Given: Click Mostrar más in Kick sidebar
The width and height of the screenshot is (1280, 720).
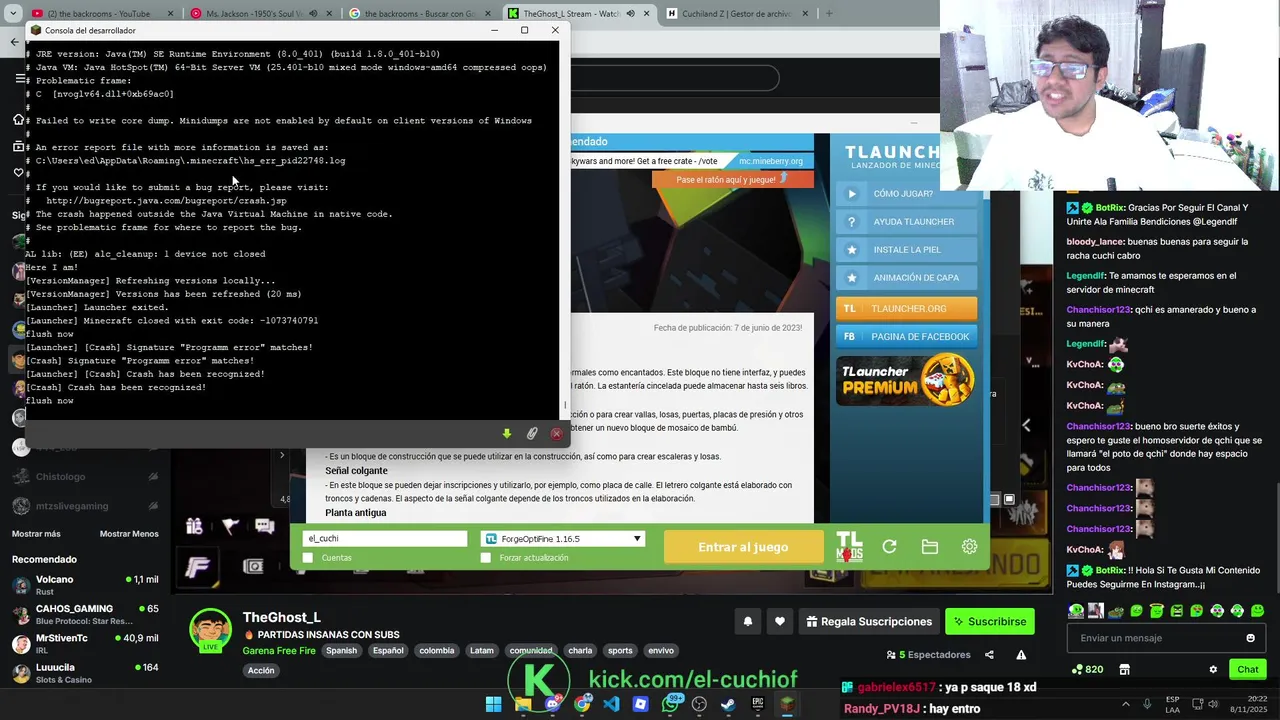Looking at the screenshot, I should (36, 534).
